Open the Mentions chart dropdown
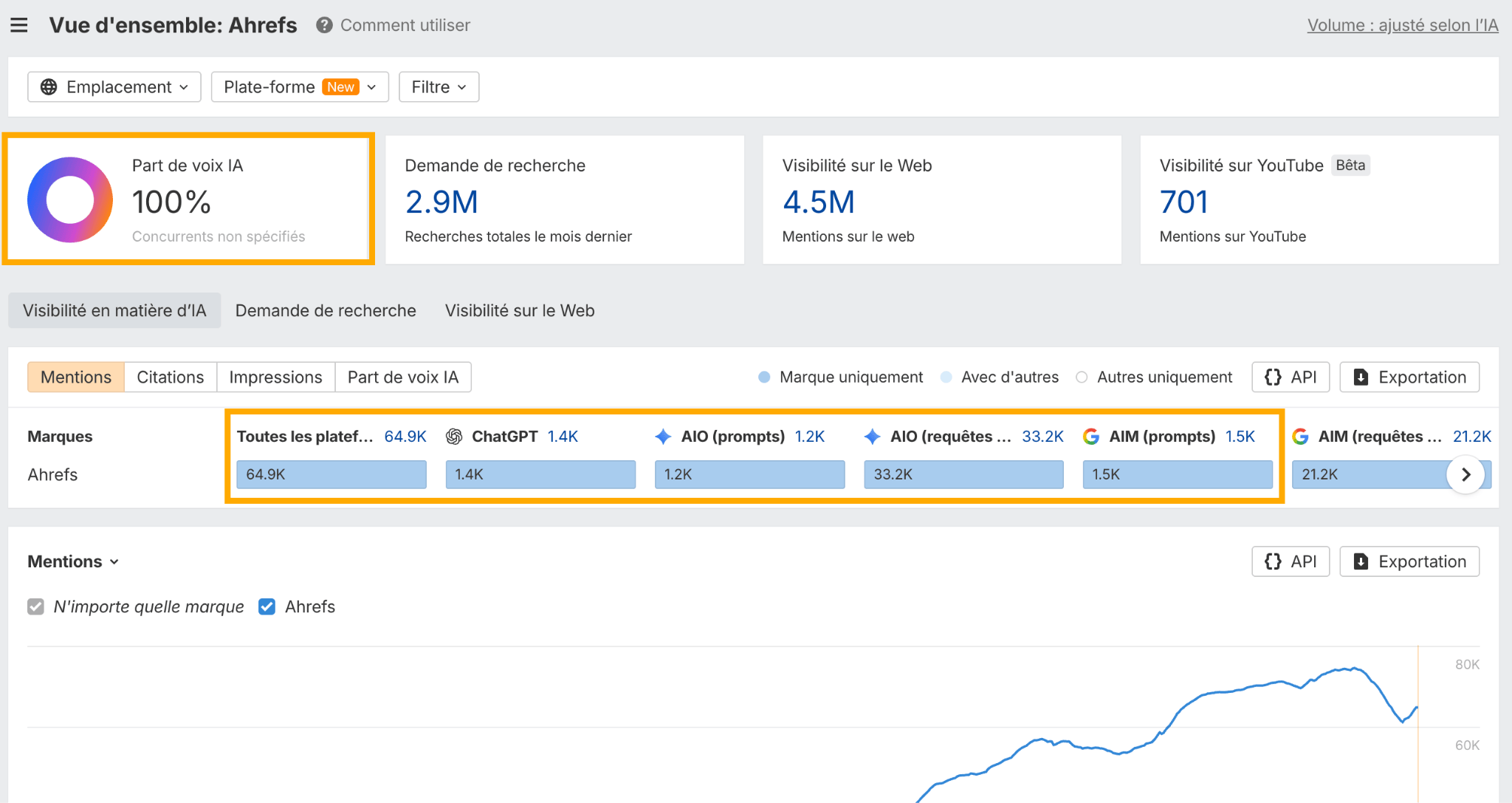This screenshot has width=1512, height=803. [x=73, y=561]
